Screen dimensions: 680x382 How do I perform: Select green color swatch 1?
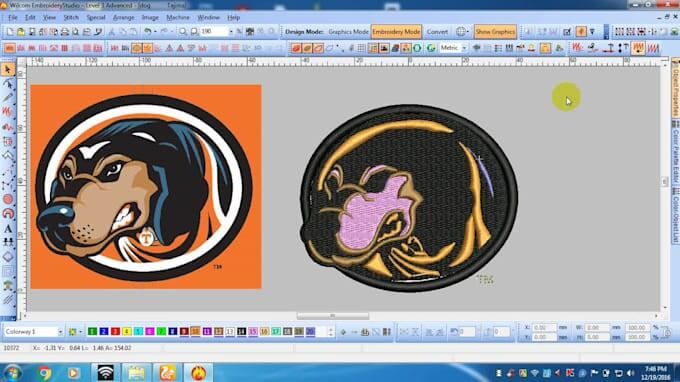[x=92, y=332]
